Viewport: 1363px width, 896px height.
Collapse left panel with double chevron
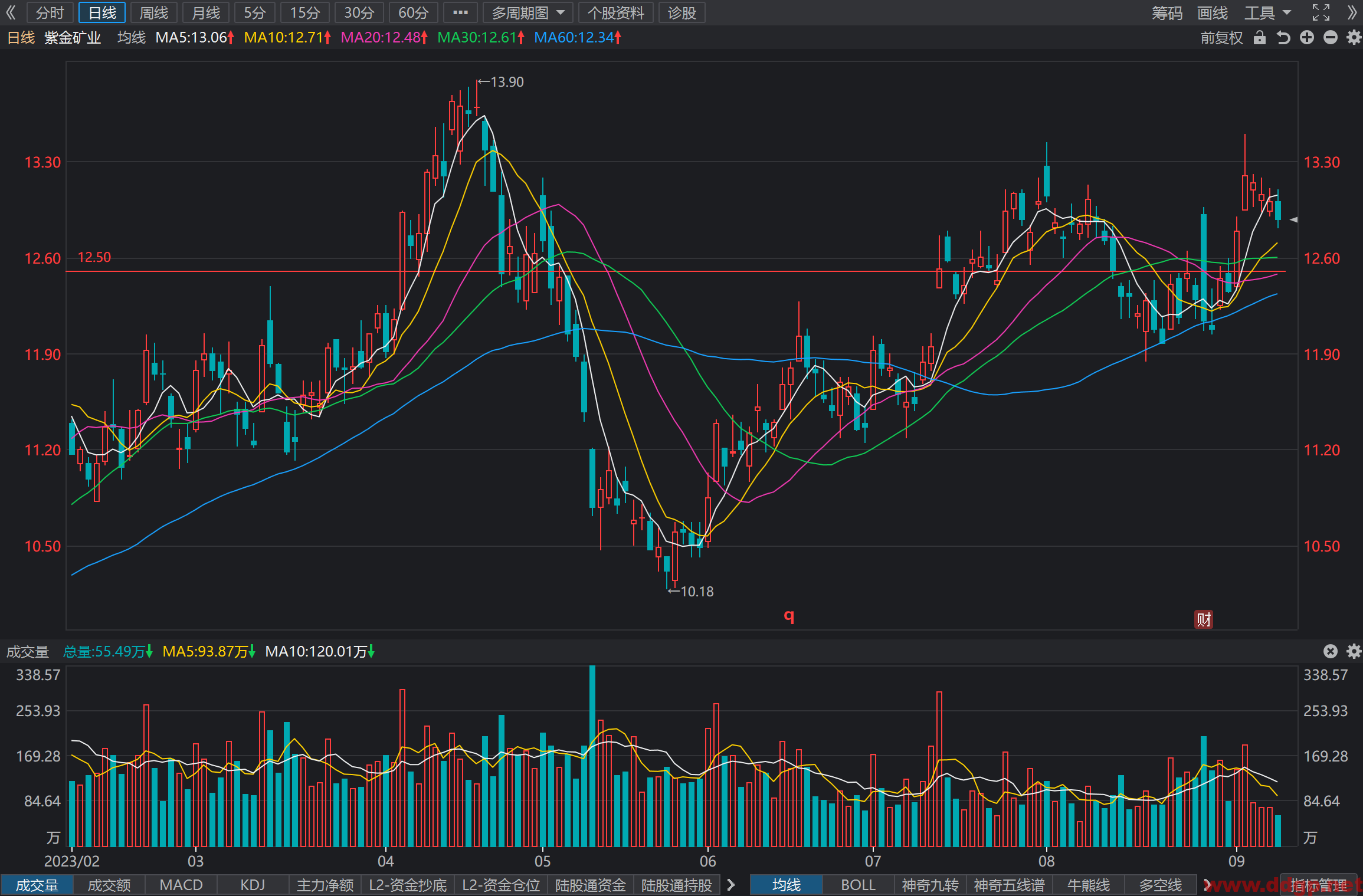(11, 12)
